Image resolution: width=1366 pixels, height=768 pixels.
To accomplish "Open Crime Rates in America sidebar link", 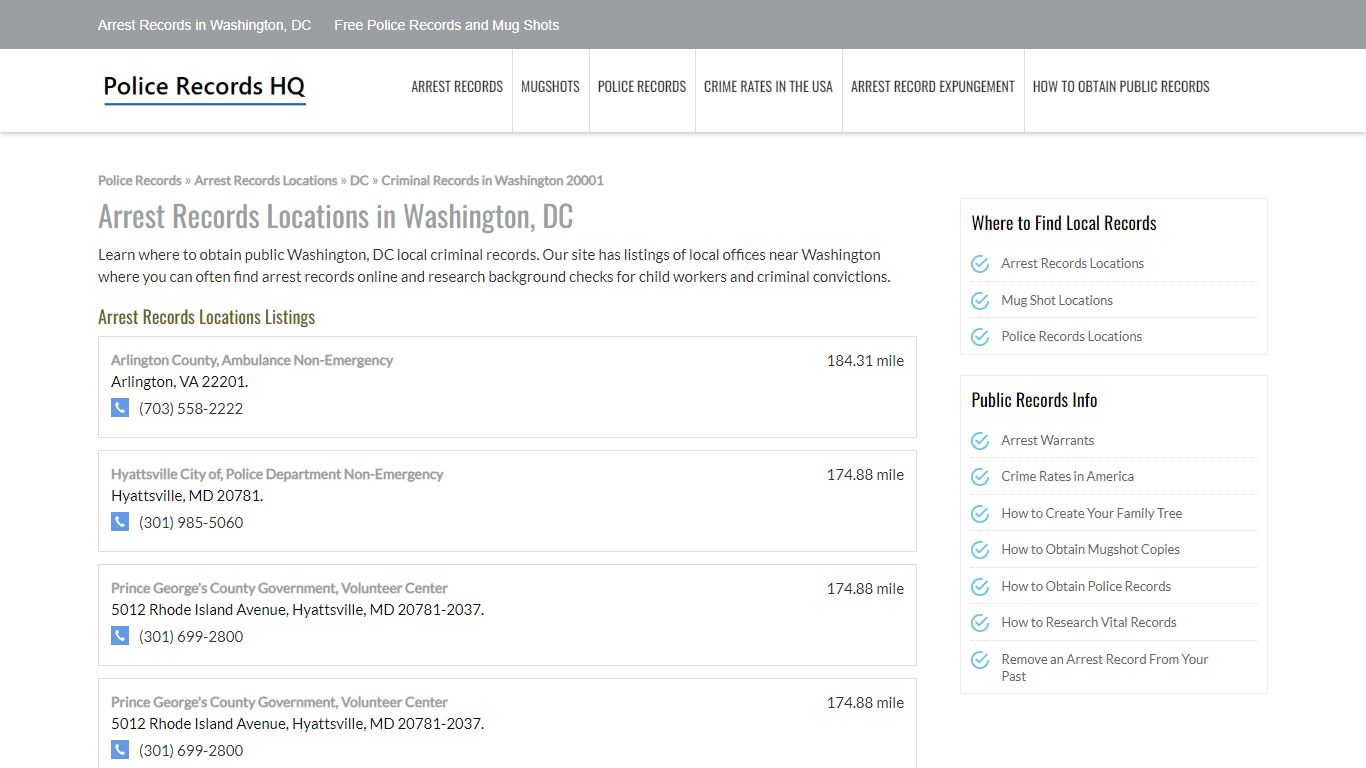I will tap(1068, 477).
